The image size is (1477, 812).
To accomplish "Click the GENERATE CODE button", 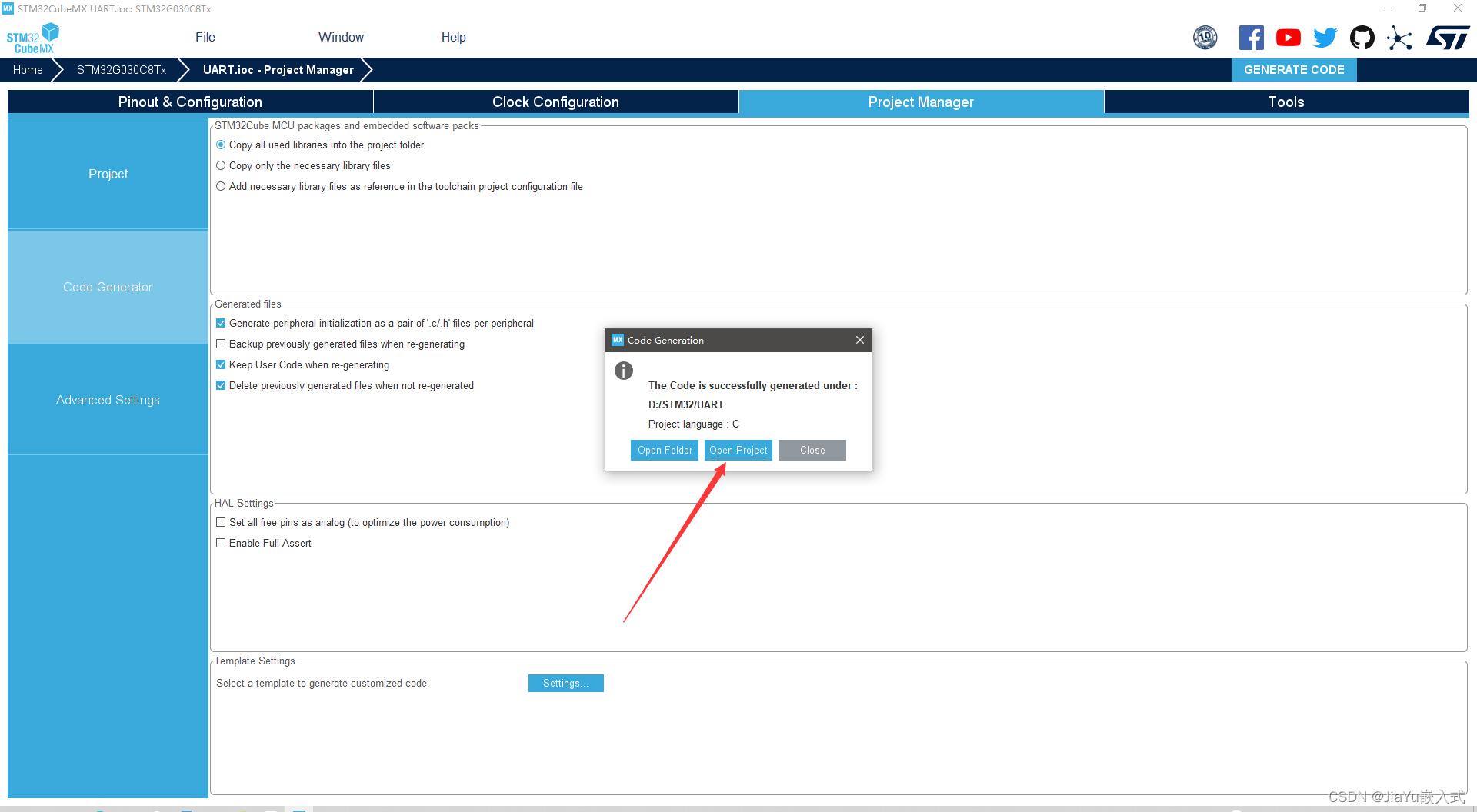I will tap(1294, 69).
